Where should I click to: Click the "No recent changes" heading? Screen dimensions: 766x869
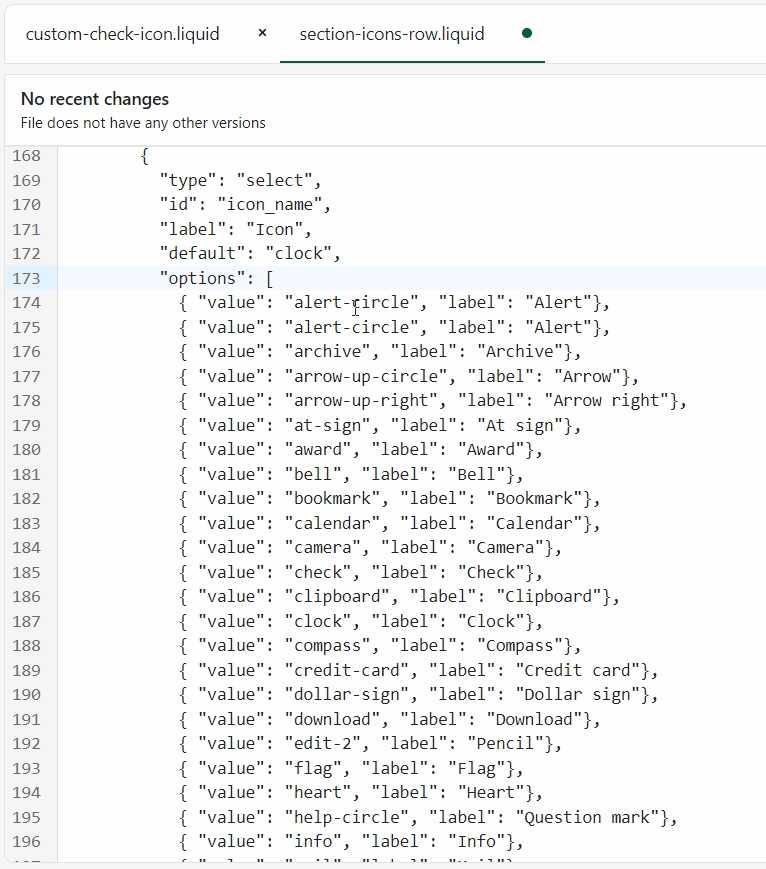(x=95, y=99)
